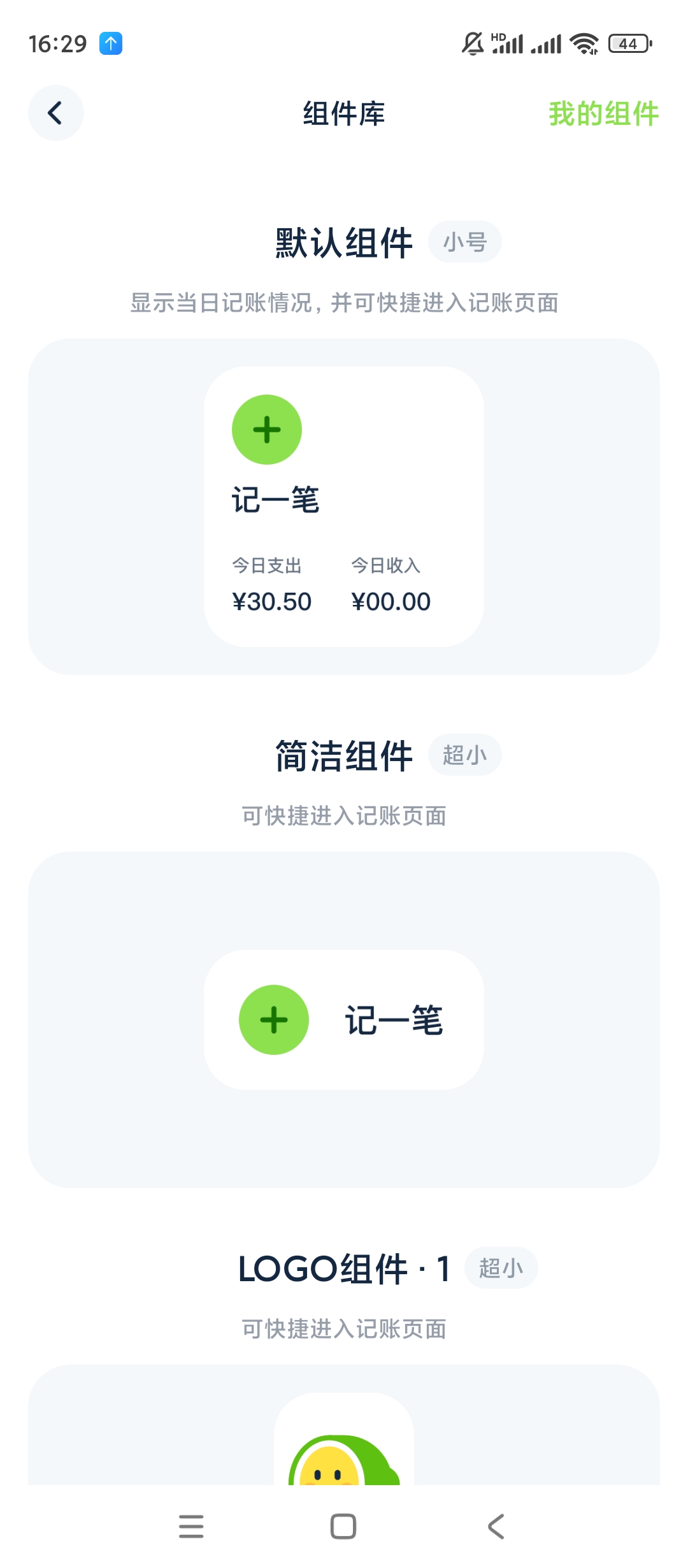Tap the 默认组件 section heading
Screen dimensions: 688x1568
coord(344,243)
